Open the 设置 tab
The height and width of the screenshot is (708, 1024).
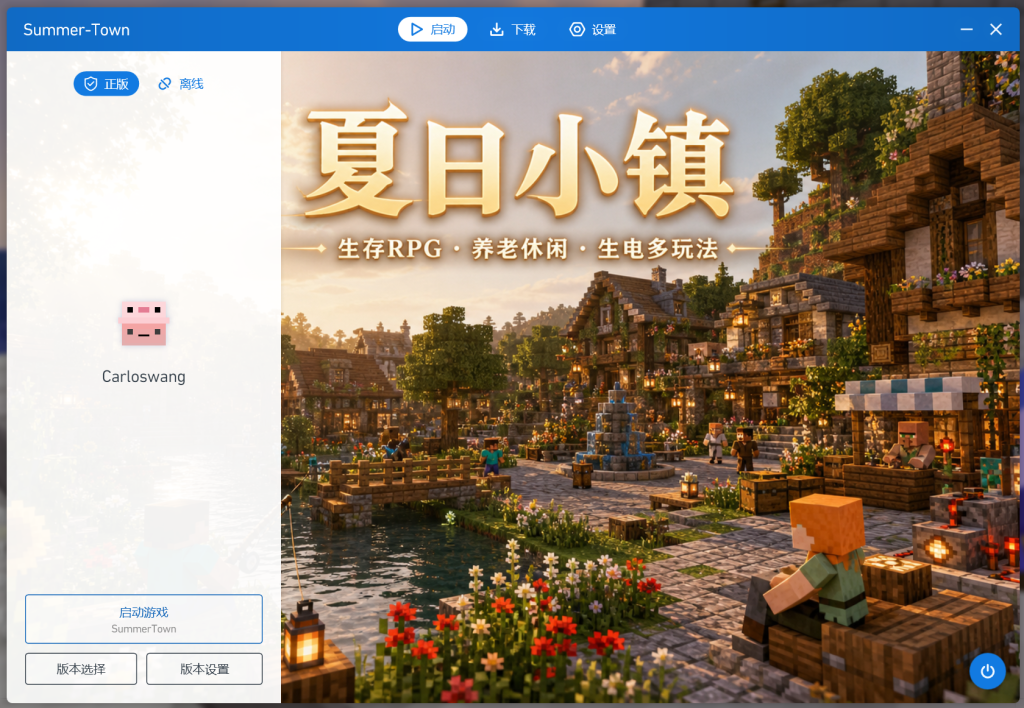(593, 29)
